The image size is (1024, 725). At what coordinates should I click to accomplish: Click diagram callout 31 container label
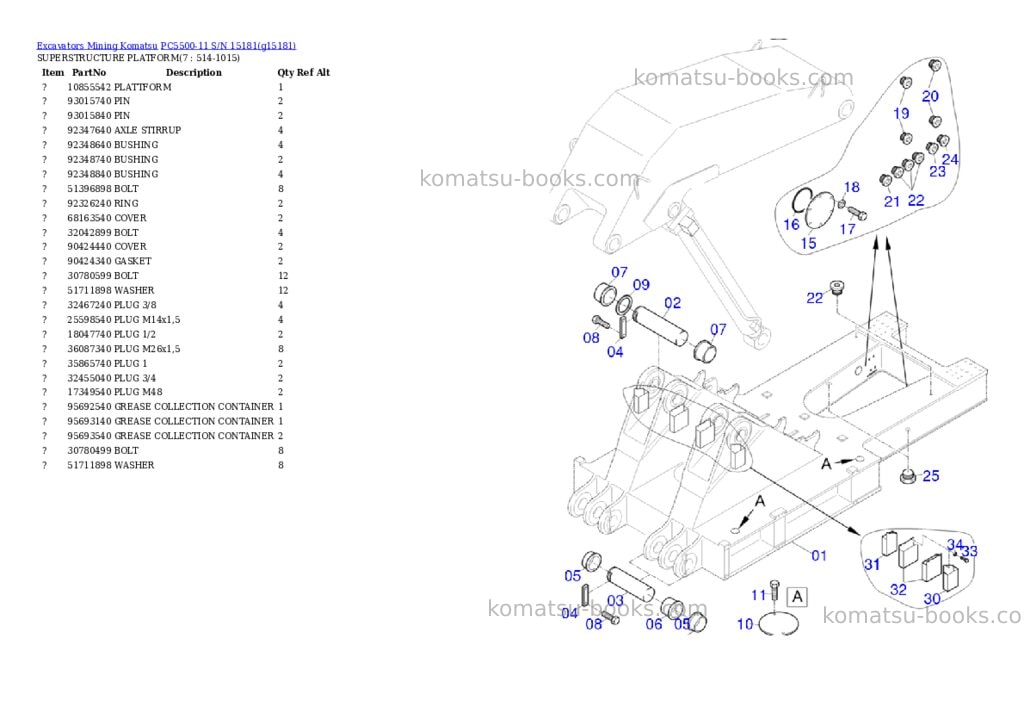point(872,565)
